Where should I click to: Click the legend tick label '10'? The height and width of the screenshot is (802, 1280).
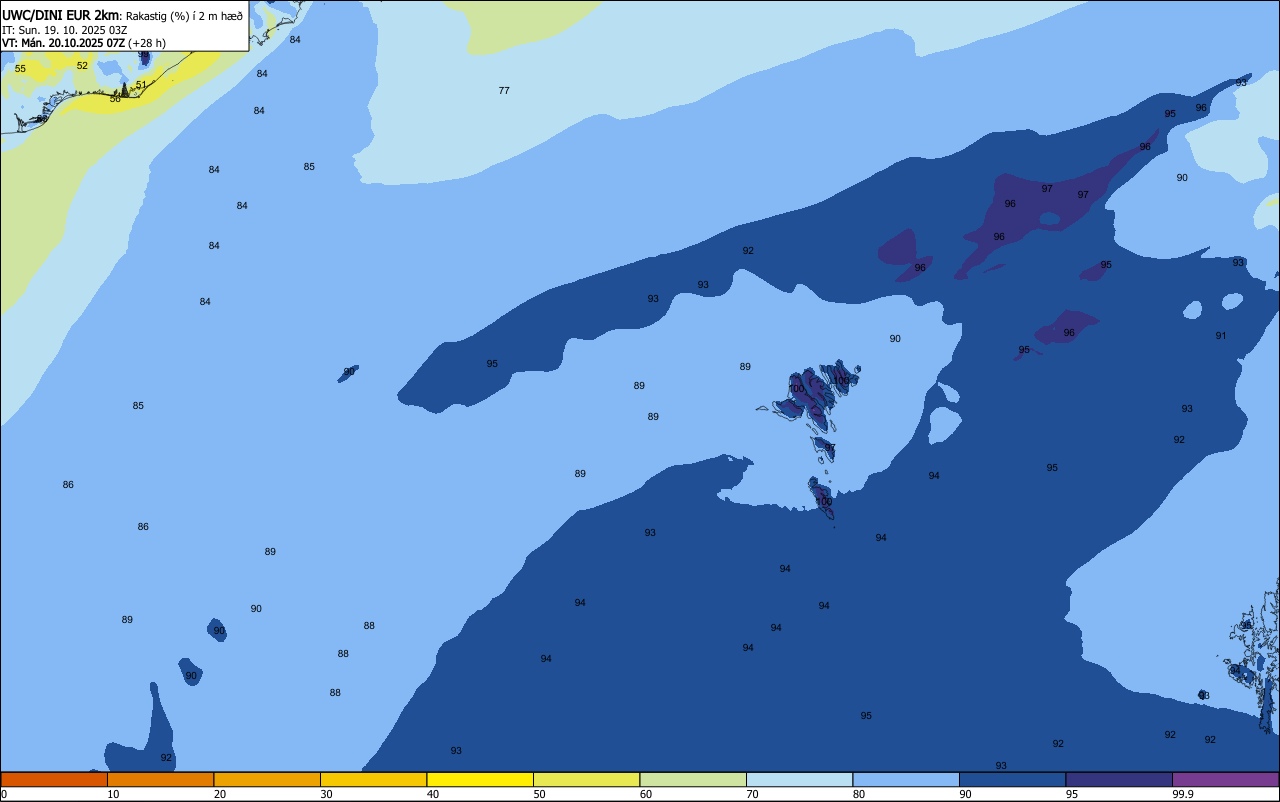tap(113, 794)
